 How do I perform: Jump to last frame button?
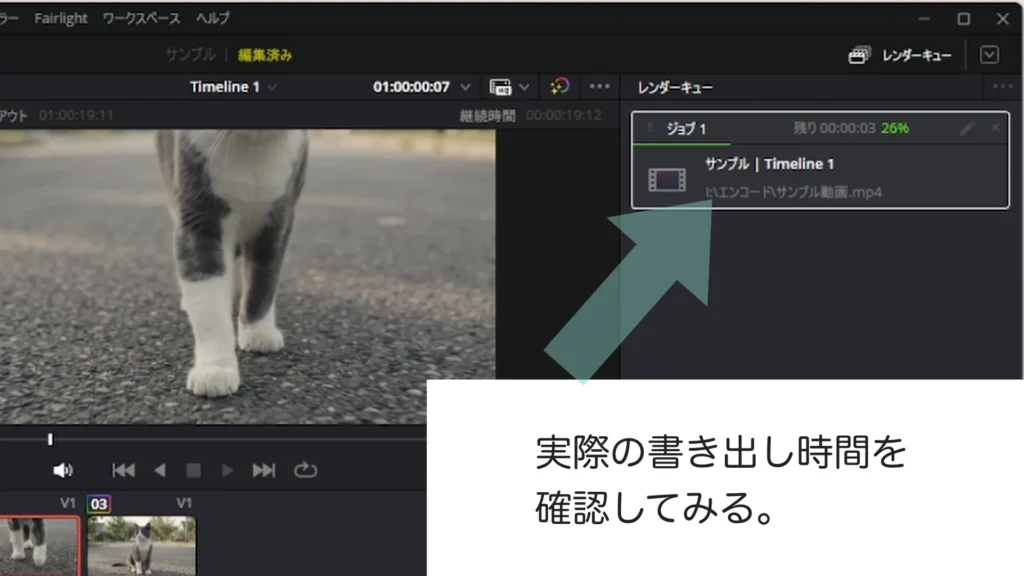click(264, 470)
